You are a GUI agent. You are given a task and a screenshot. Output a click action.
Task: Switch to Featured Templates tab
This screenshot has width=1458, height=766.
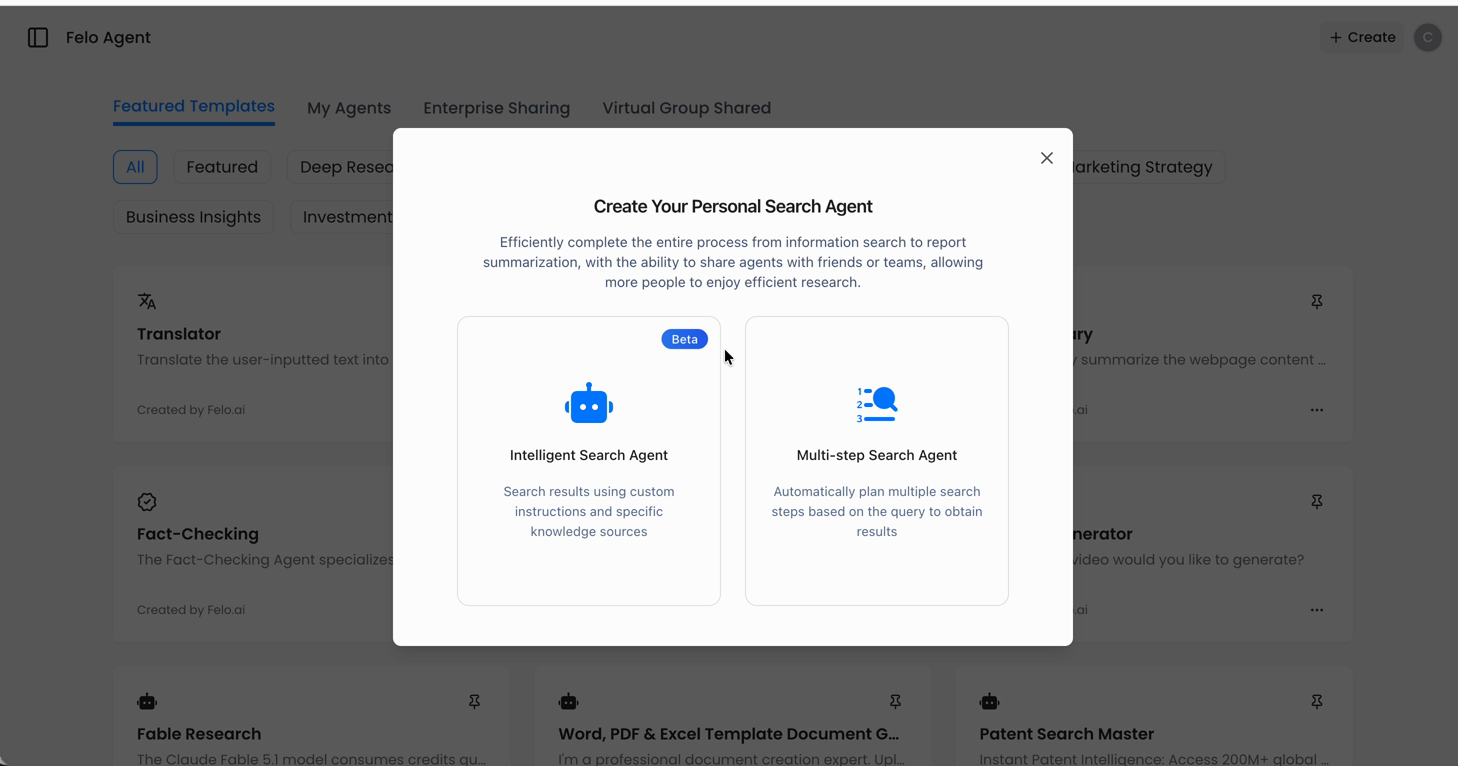point(194,106)
